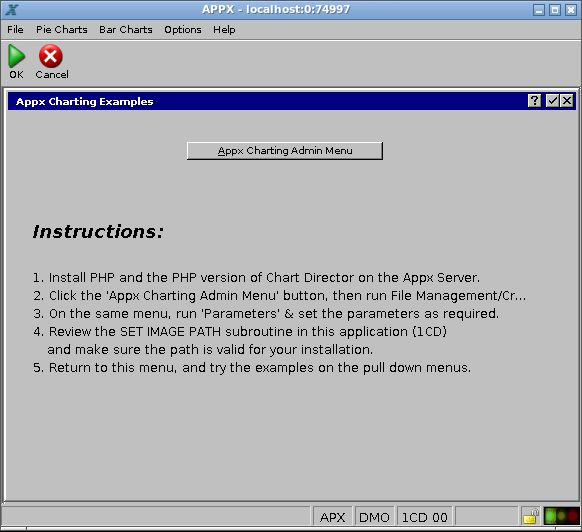
Task: Click the green OK play arrow icon
Action: pos(16,56)
